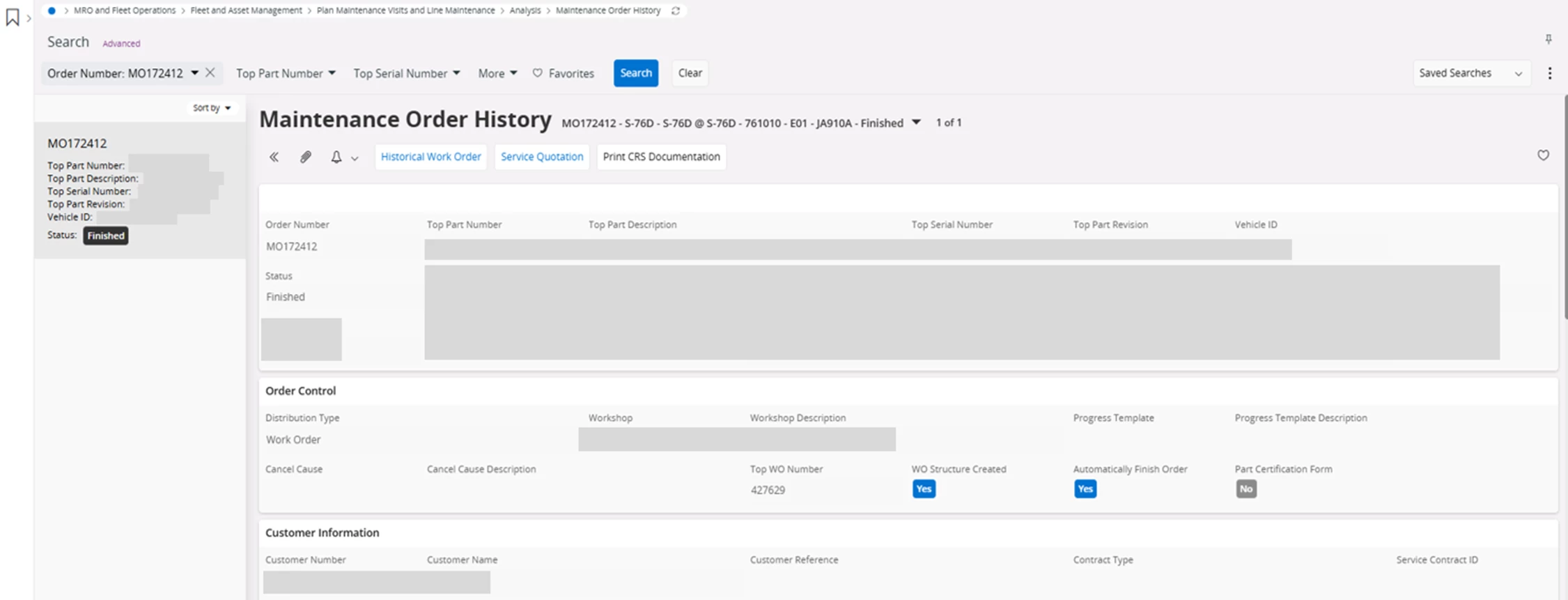Screen dimensions: 1568x600
Task: Select the MO172412 record in the list
Action: (139, 190)
